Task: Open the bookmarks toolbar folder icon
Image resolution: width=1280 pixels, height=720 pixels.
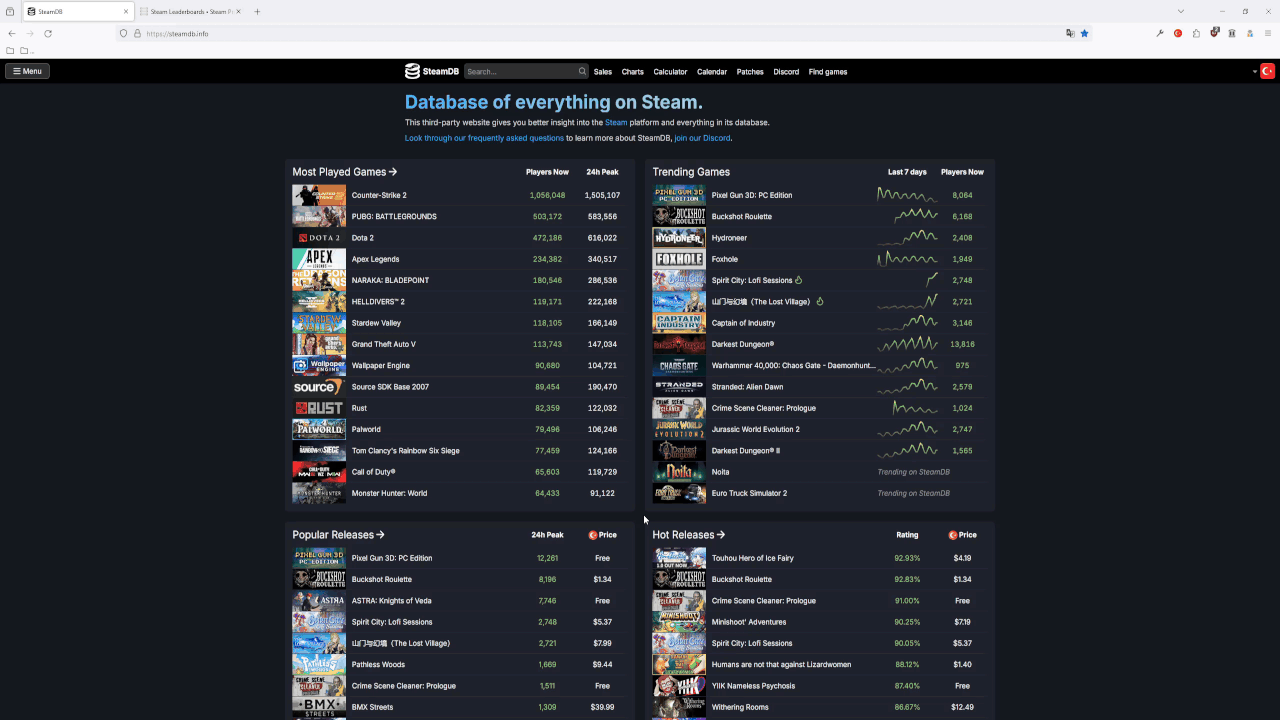Action: point(10,50)
